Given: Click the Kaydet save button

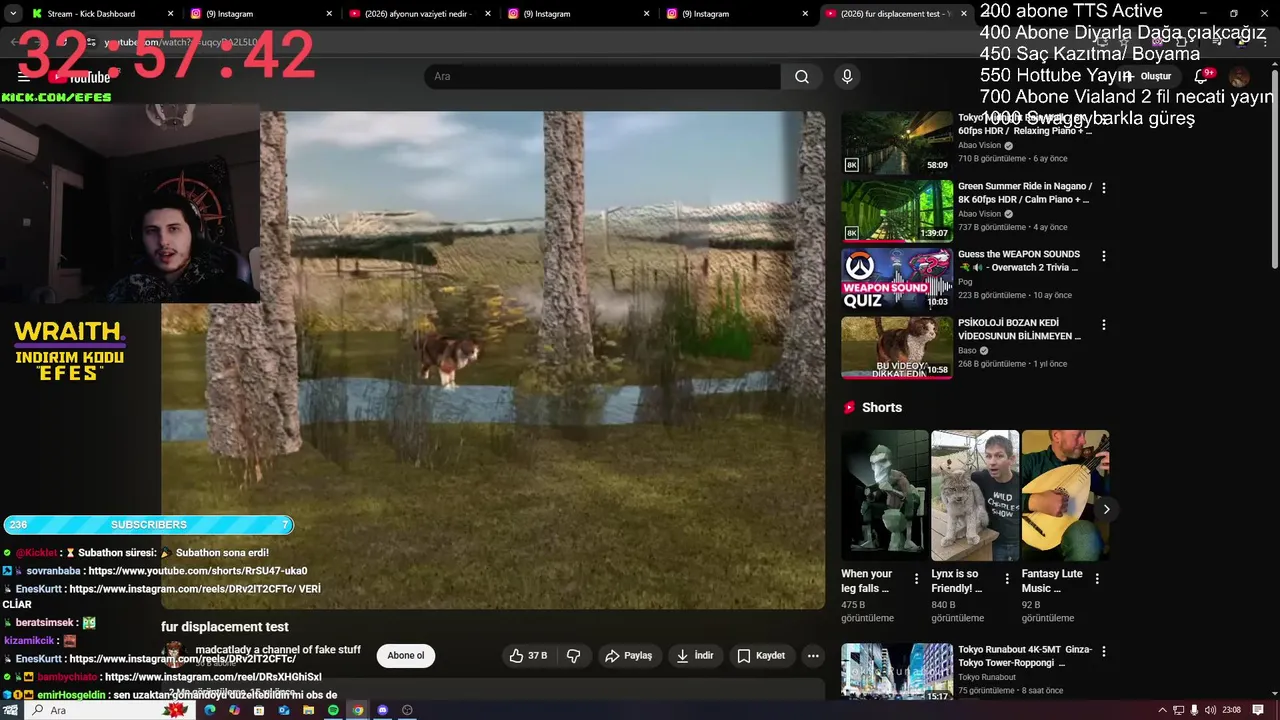Looking at the screenshot, I should click(x=761, y=656).
